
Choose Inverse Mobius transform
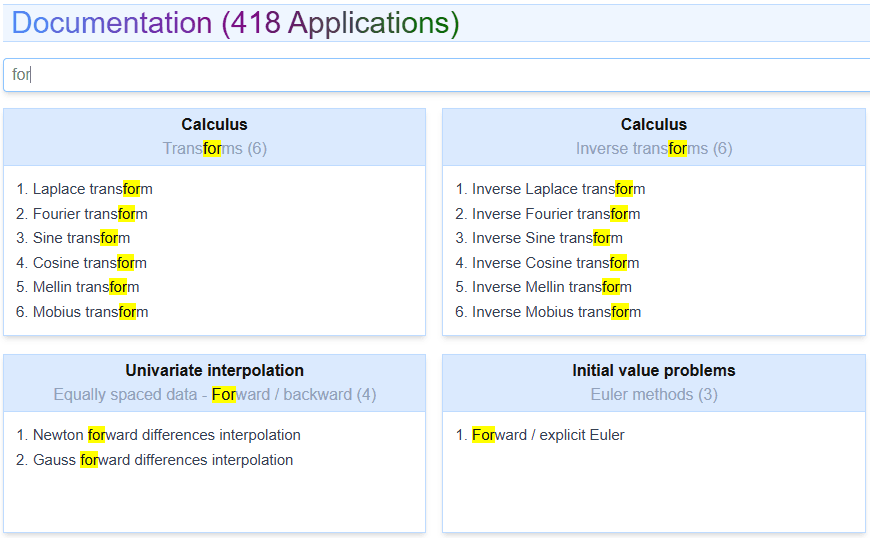click(x=556, y=312)
